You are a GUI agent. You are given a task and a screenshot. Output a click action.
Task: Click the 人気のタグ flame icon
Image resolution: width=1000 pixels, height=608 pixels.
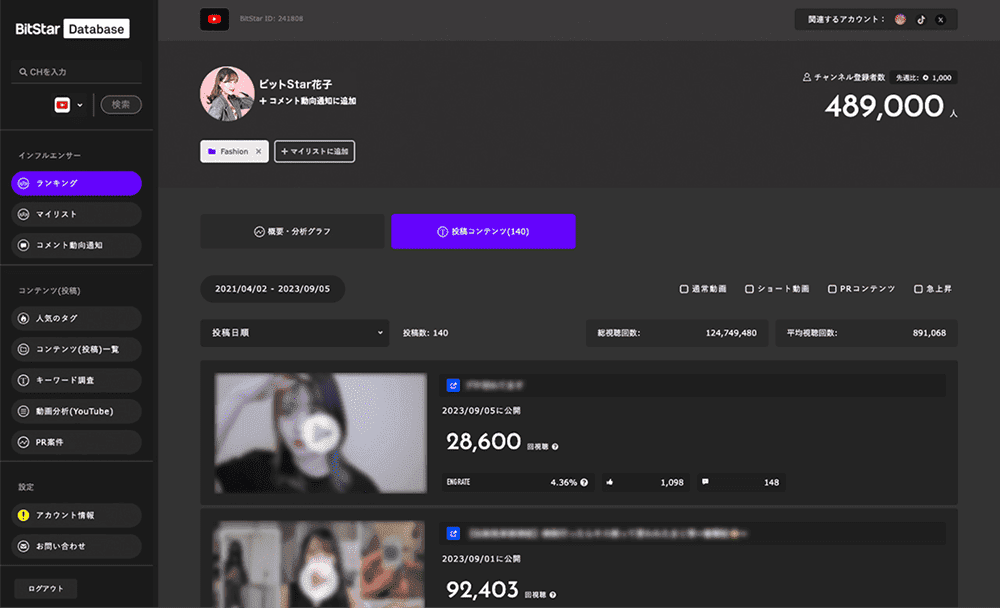click(24, 318)
